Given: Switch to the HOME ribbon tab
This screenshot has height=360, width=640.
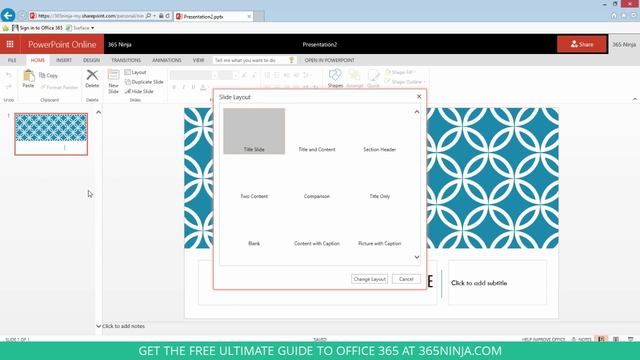Looking at the screenshot, I should 38,60.
